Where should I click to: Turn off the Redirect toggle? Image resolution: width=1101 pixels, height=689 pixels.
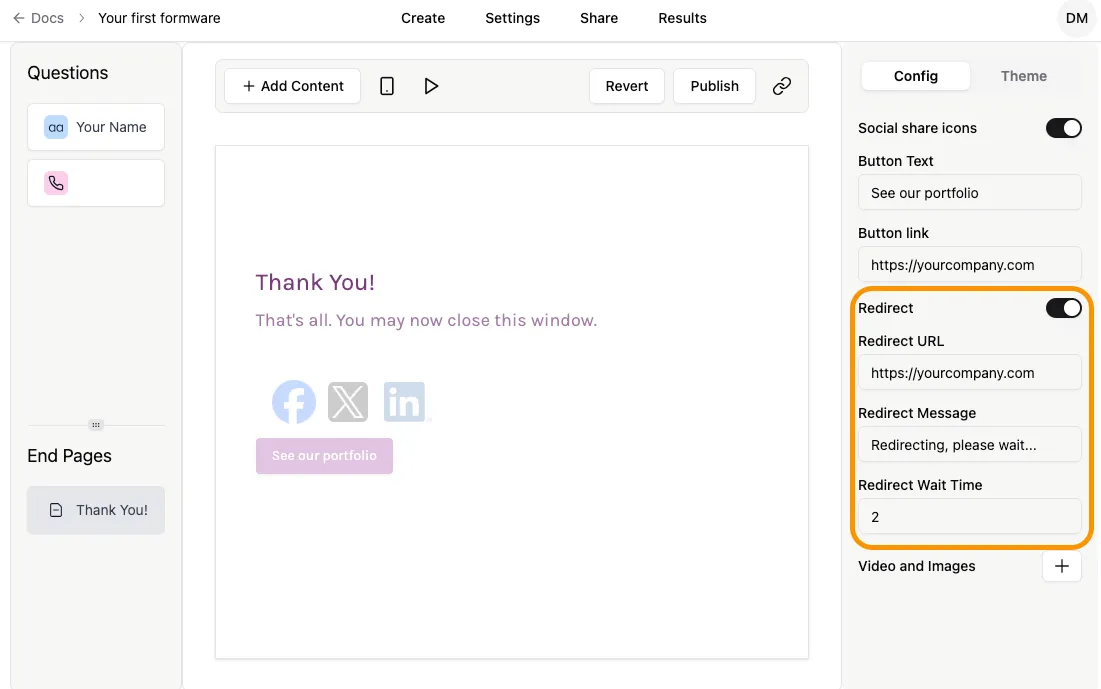point(1064,308)
